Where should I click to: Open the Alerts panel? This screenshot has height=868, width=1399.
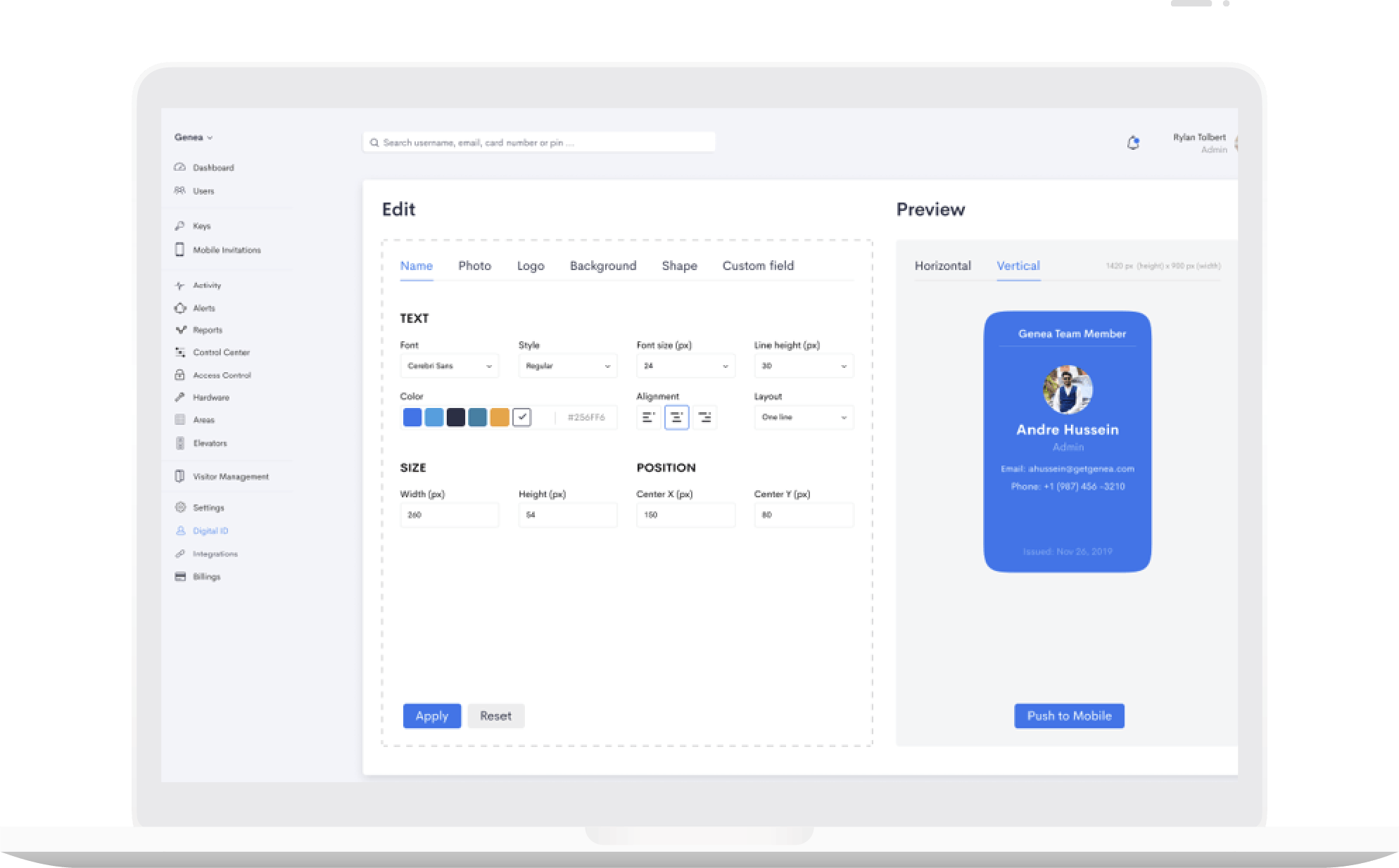(x=203, y=308)
